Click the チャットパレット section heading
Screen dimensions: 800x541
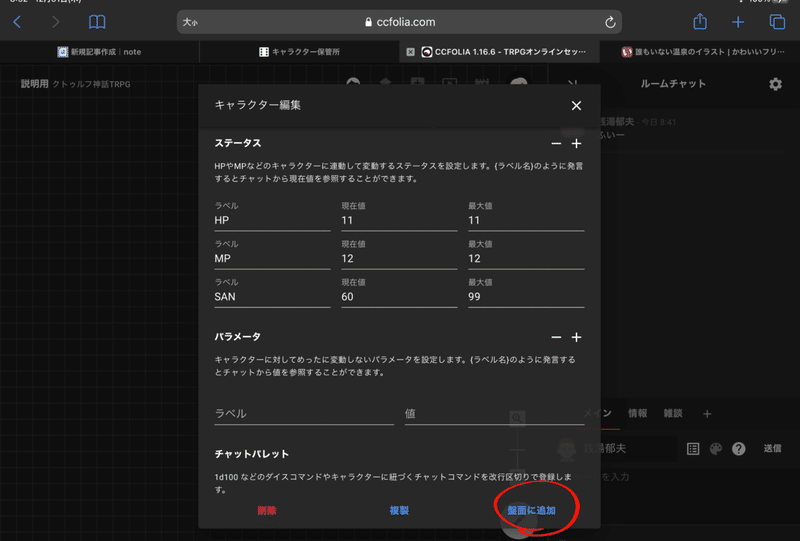252,454
